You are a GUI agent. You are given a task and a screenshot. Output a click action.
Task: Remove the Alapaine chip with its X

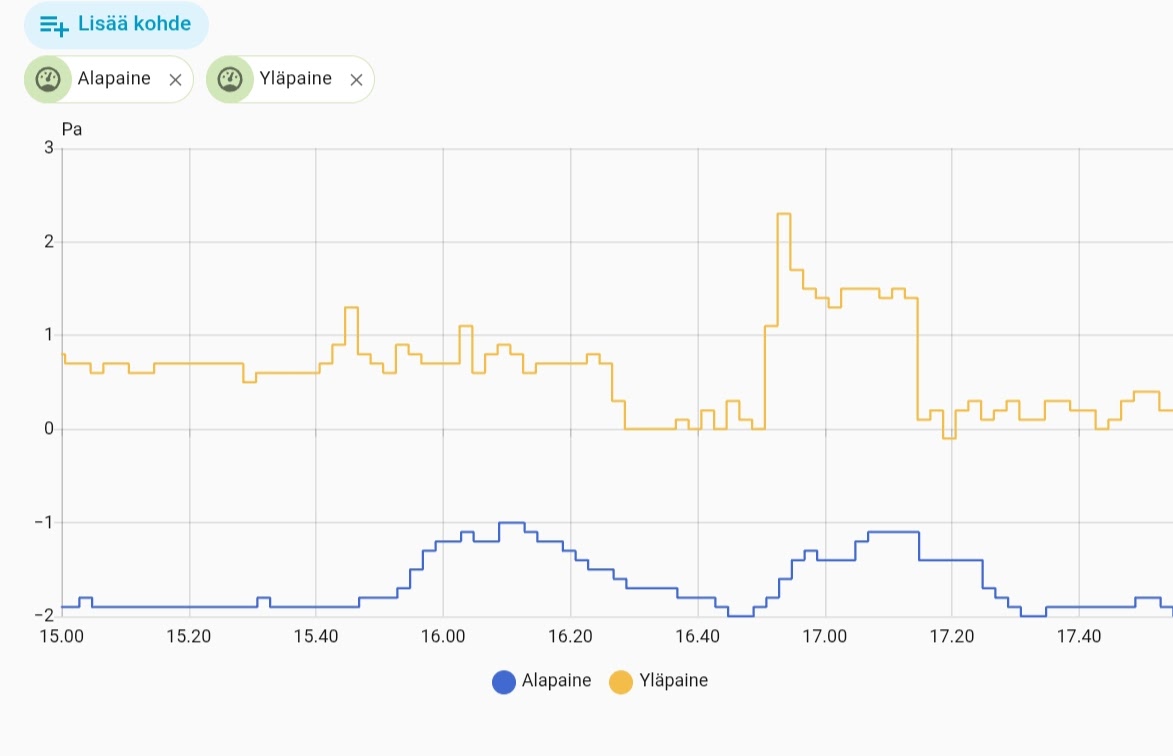coord(175,80)
